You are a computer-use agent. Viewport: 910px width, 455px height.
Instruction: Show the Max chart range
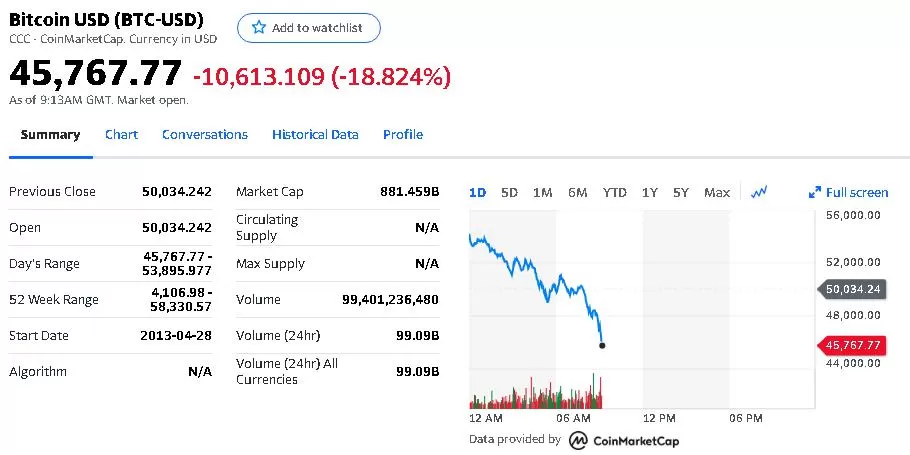coord(717,193)
